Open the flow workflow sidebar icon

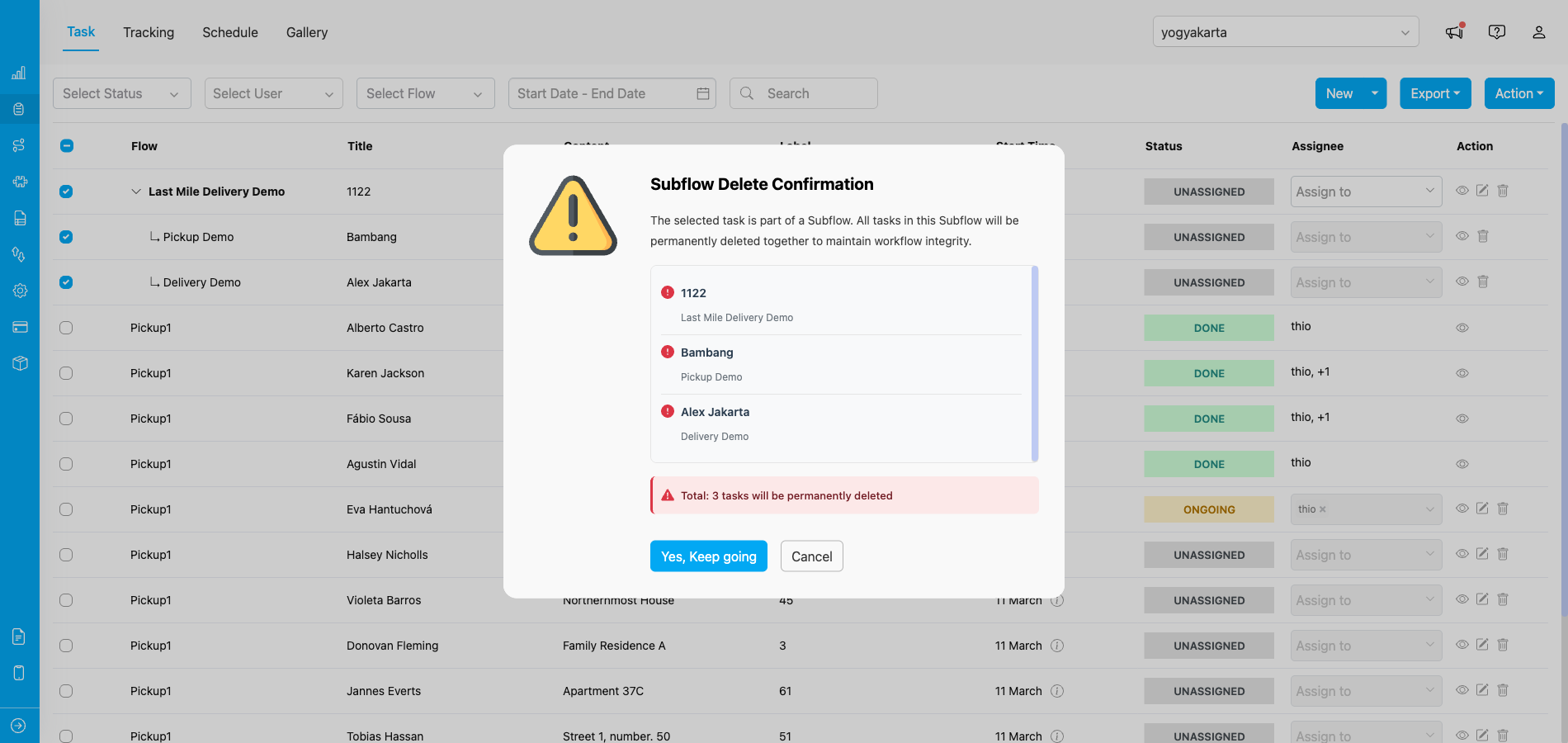tap(19, 145)
